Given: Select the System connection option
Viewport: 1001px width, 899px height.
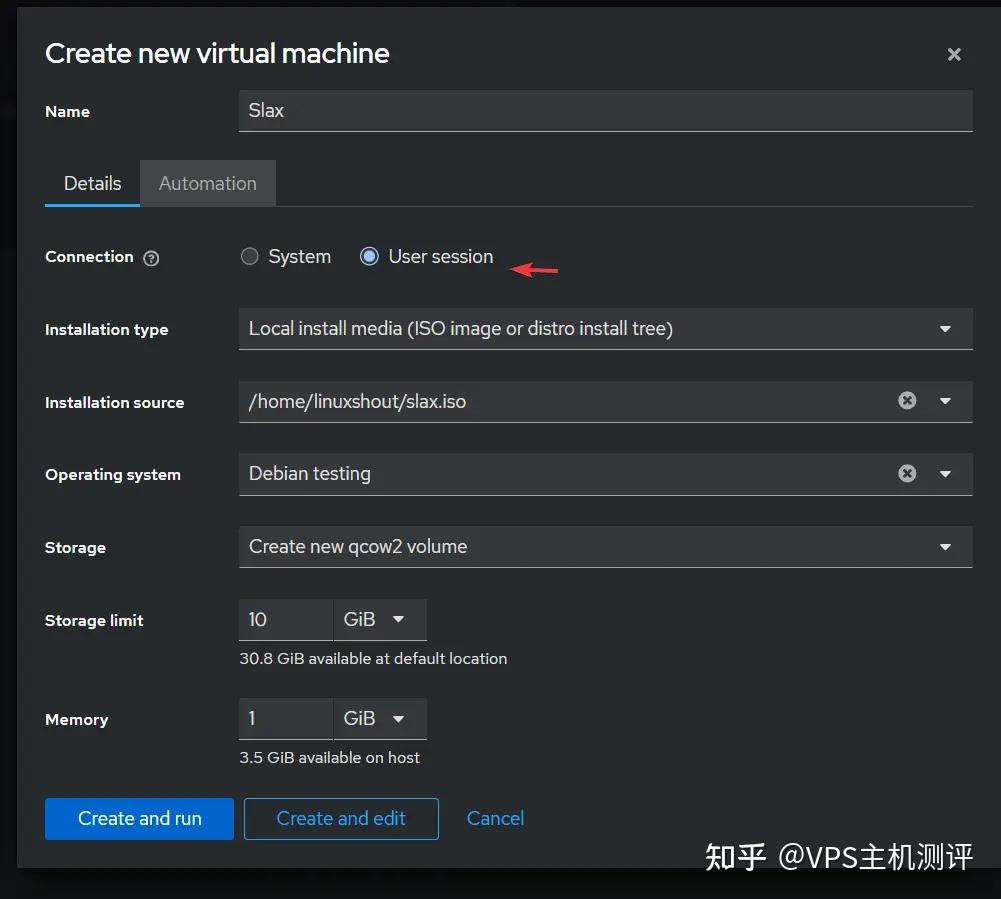Looking at the screenshot, I should point(250,257).
